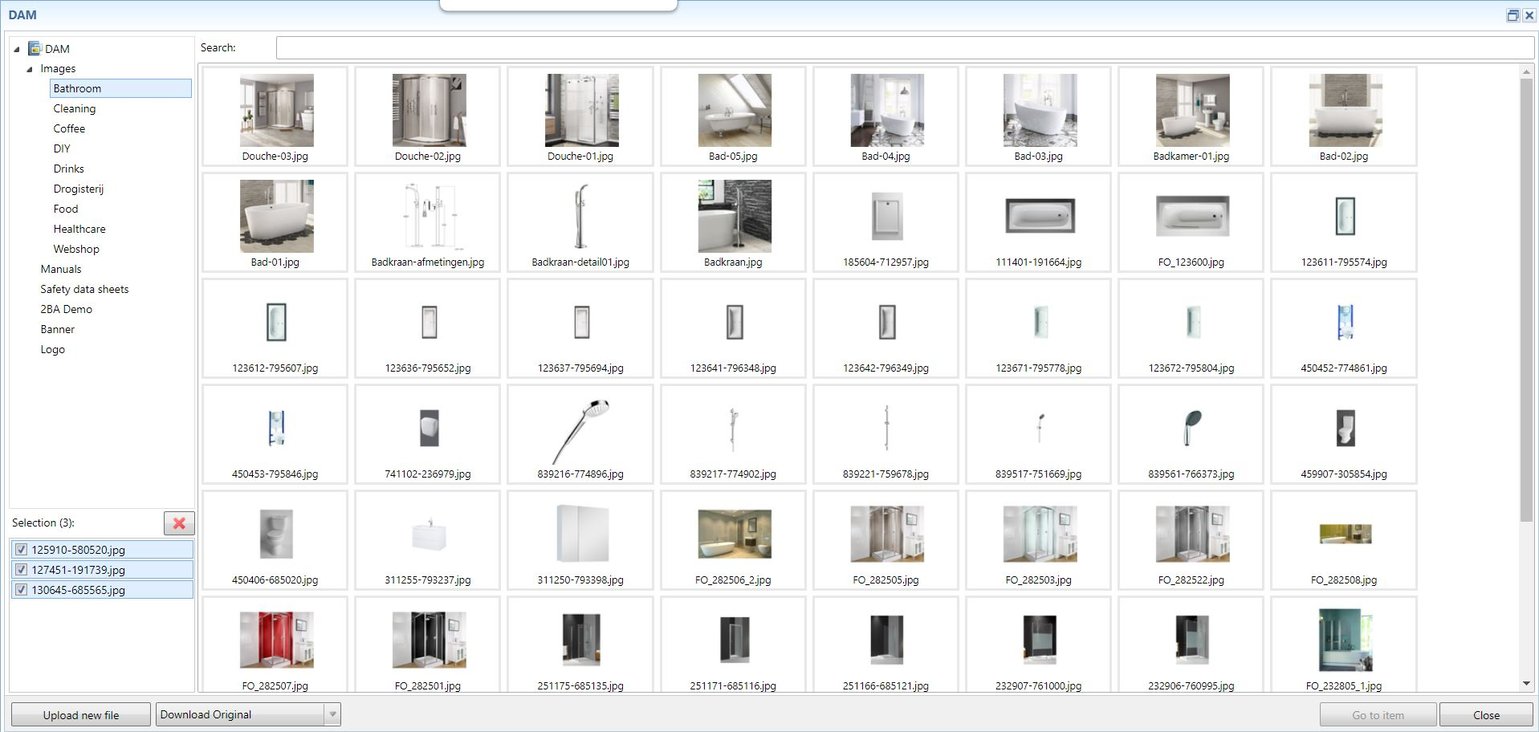The height and width of the screenshot is (732, 1539).
Task: Collapse the DAM root tree node
Action: (x=17, y=49)
